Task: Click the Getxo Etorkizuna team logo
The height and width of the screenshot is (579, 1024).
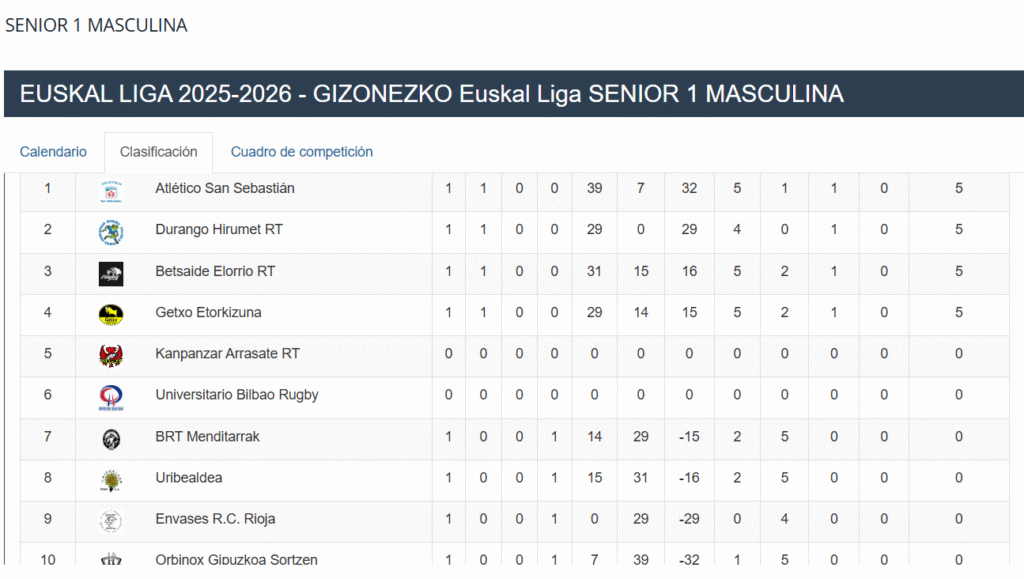Action: pyautogui.click(x=111, y=314)
